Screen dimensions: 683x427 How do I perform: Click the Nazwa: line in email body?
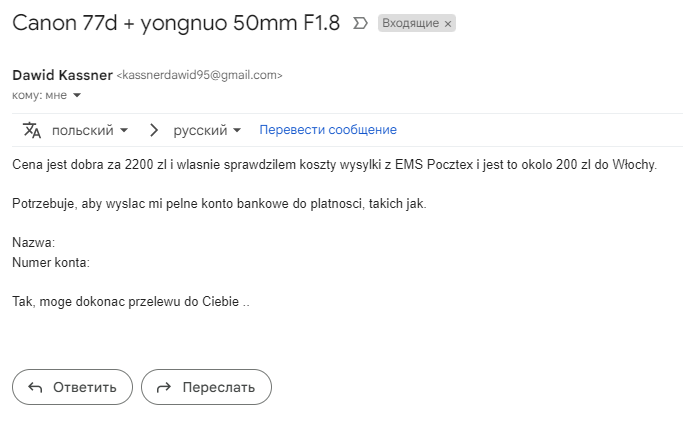(34, 242)
